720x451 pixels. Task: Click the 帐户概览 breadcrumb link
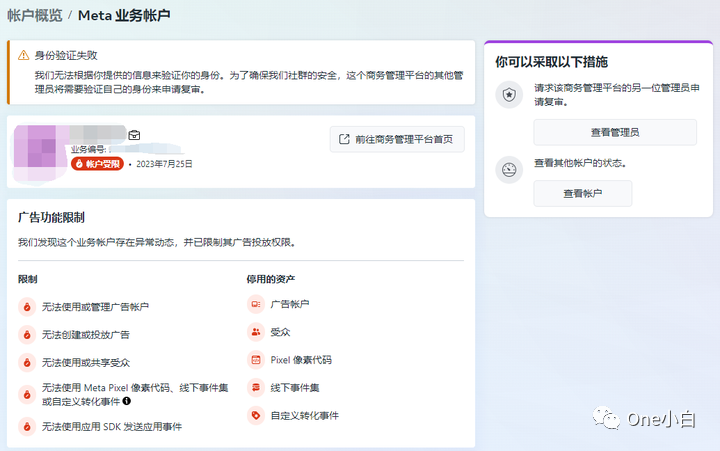[34, 15]
